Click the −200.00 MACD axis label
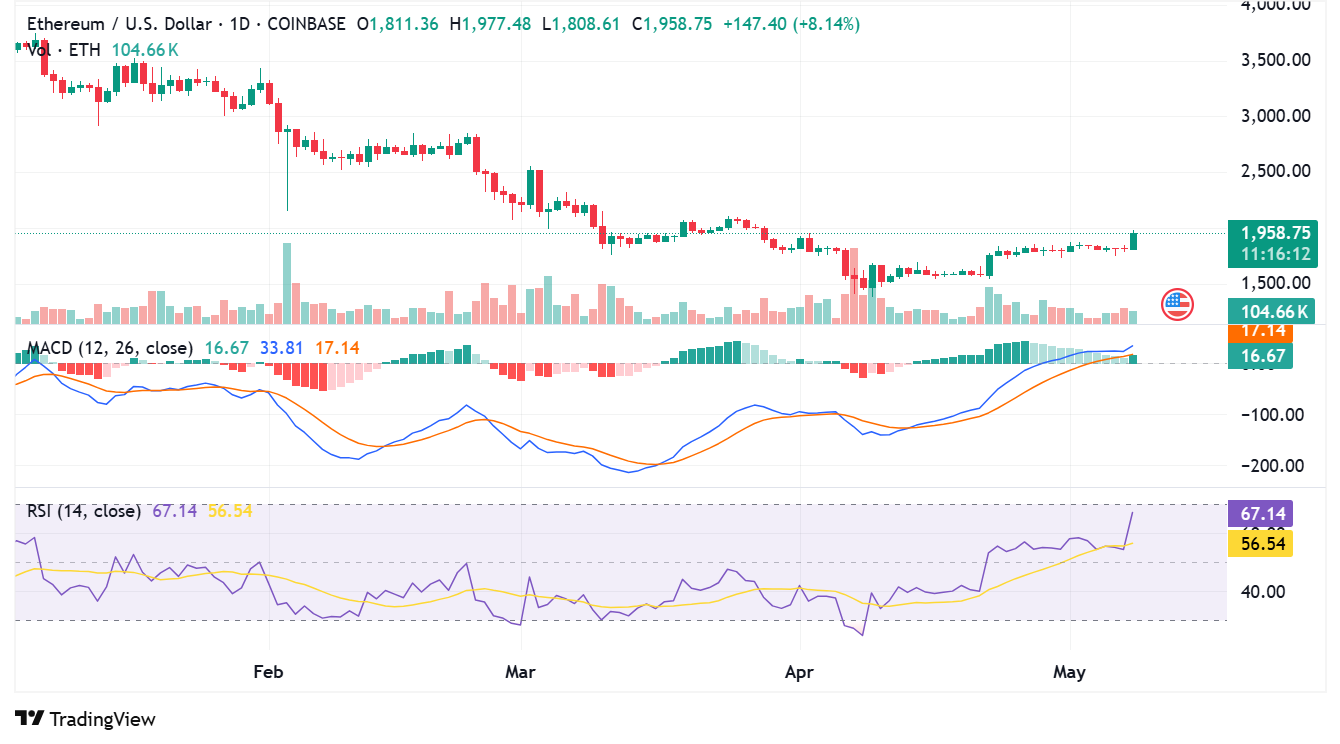This screenshot has width=1340, height=744. pyautogui.click(x=1274, y=466)
